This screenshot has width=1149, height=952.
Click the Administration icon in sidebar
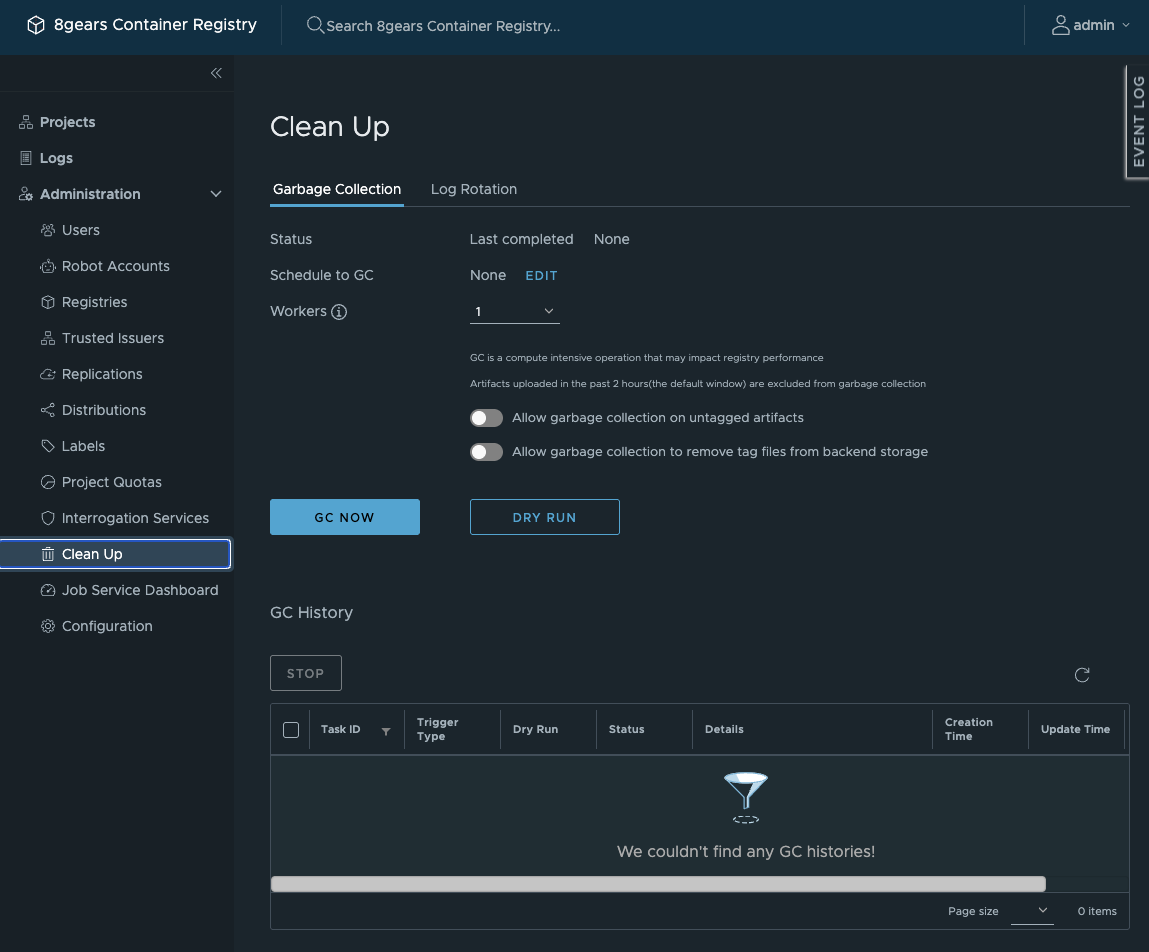click(26, 194)
